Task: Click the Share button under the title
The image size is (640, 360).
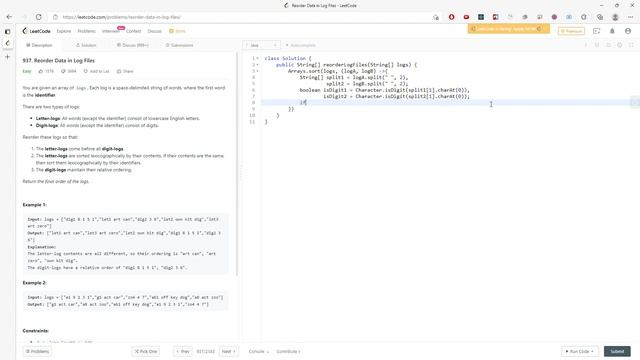Action: 125,71
